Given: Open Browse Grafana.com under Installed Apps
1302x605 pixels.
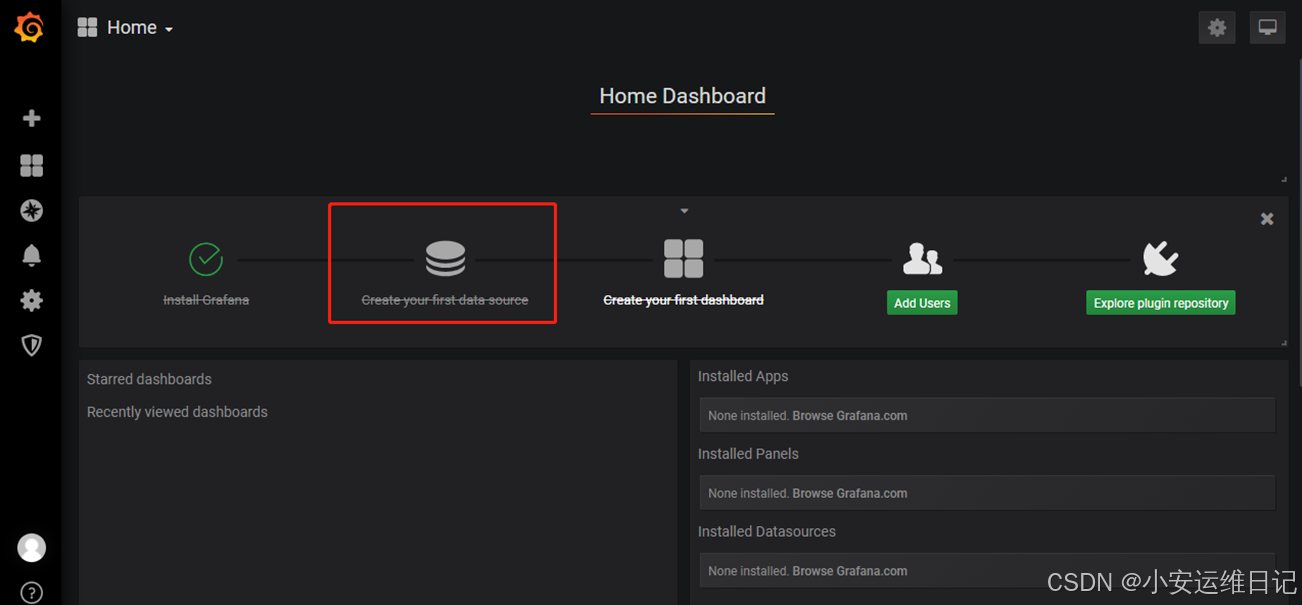Looking at the screenshot, I should [x=850, y=416].
